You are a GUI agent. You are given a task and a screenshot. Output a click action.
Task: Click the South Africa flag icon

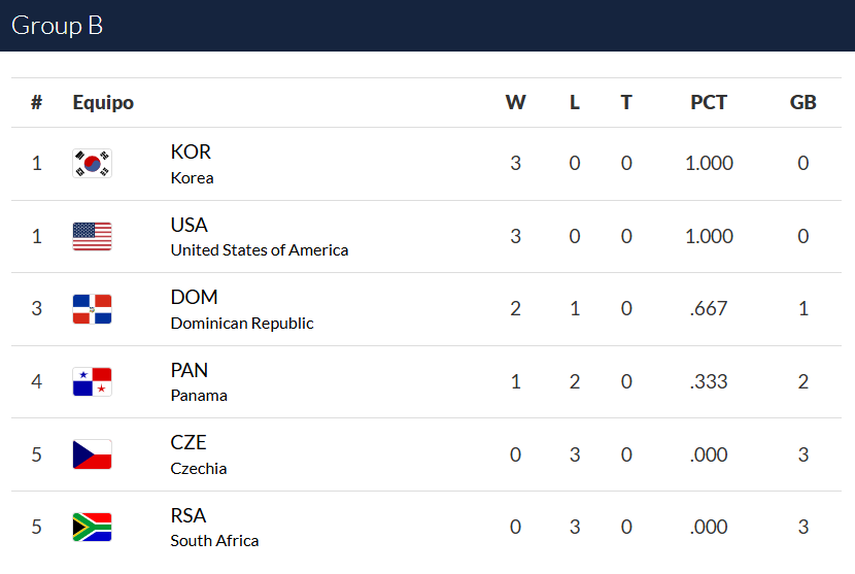[92, 527]
